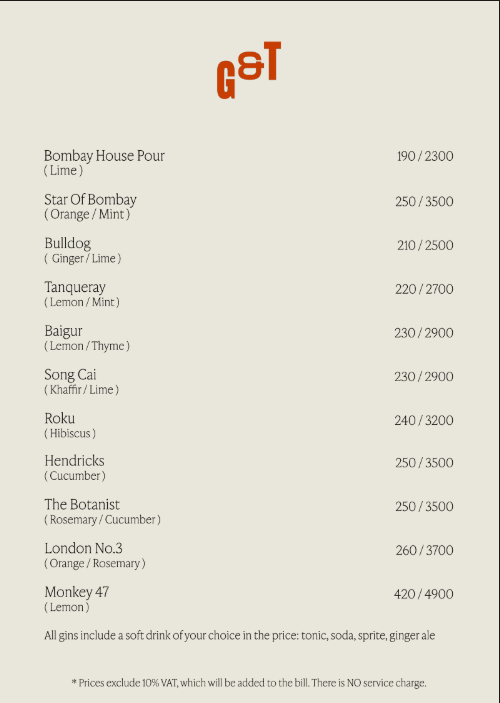Select the Monkey 47 entry
Screen dimensions: 500x703
(x=77, y=592)
